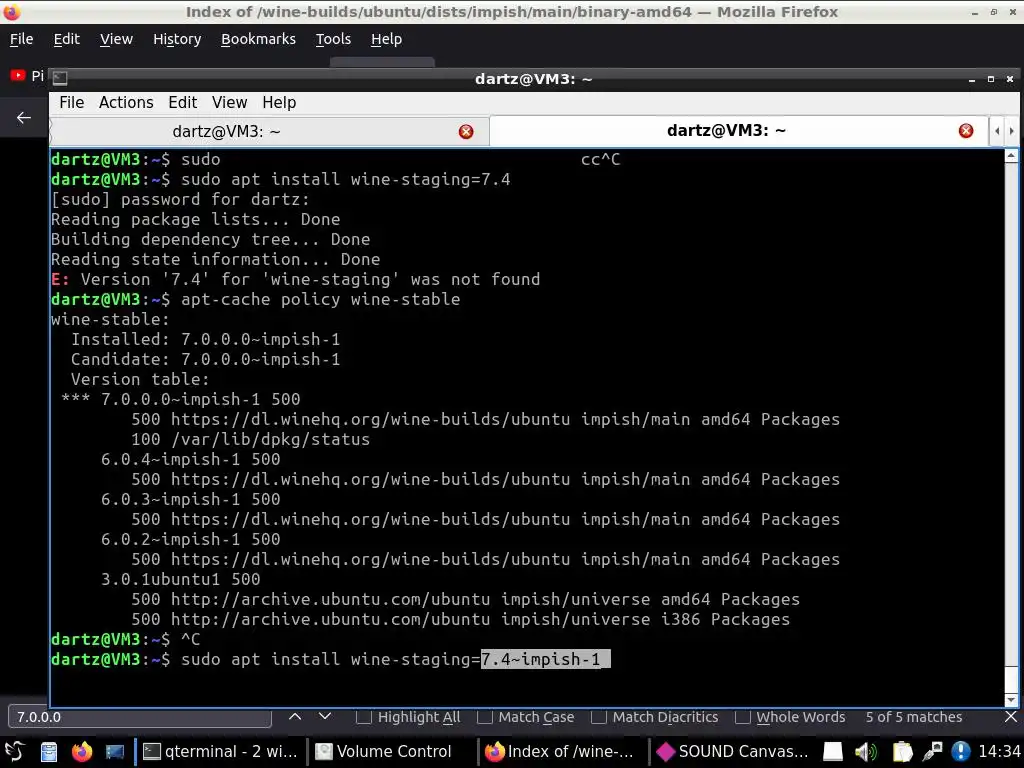Open the Firefox File menu
Image resolution: width=1024 pixels, height=768 pixels.
point(22,39)
